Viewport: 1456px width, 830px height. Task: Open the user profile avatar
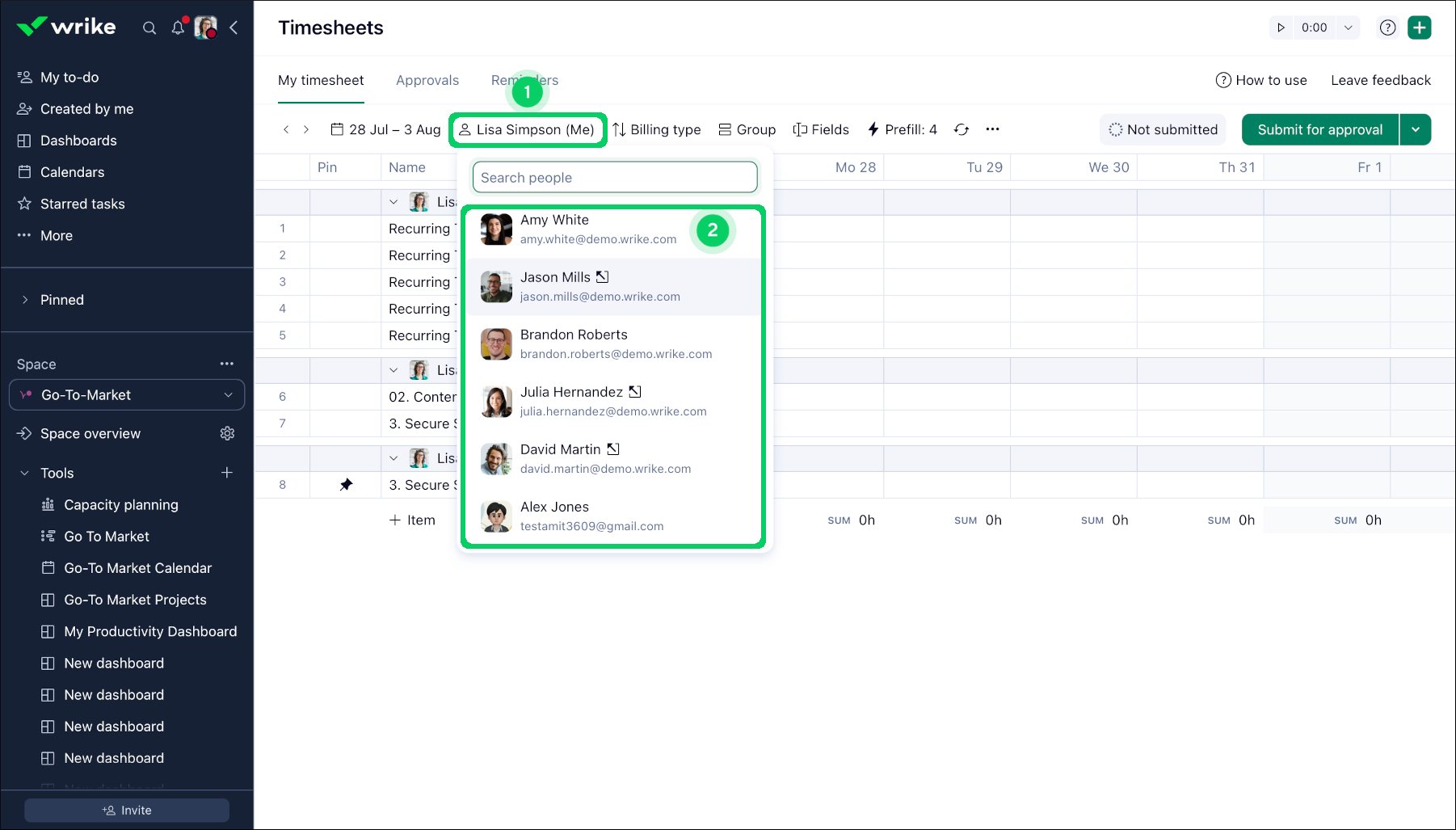click(206, 27)
